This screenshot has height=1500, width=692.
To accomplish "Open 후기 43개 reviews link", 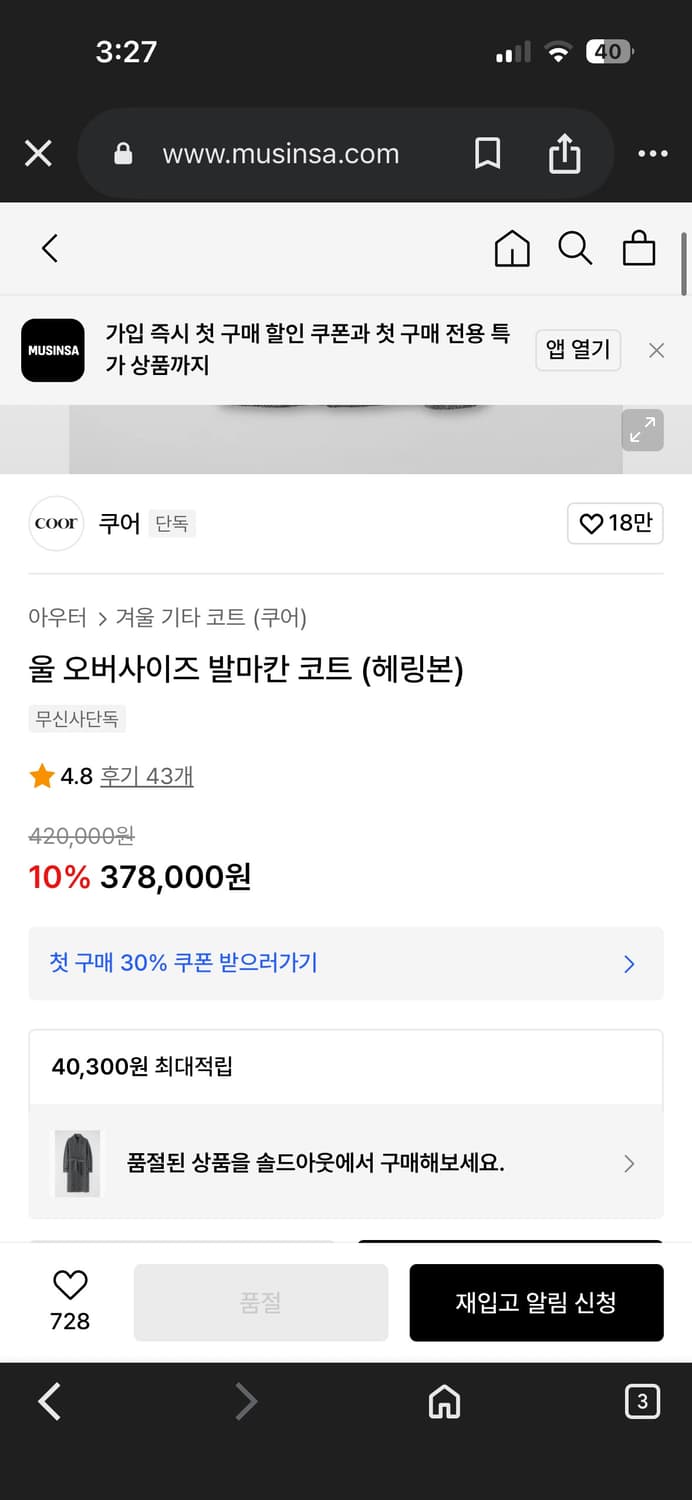I will [x=146, y=776].
